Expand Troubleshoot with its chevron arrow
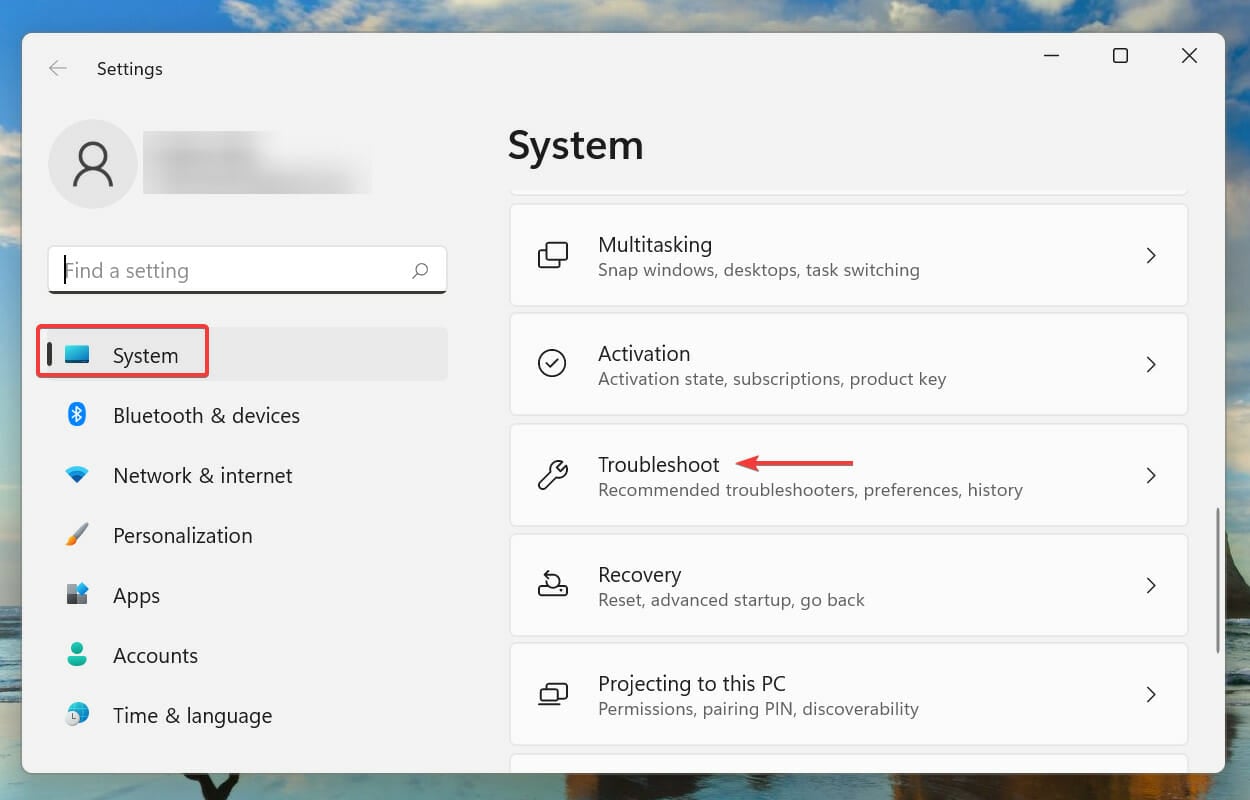 coord(1151,475)
